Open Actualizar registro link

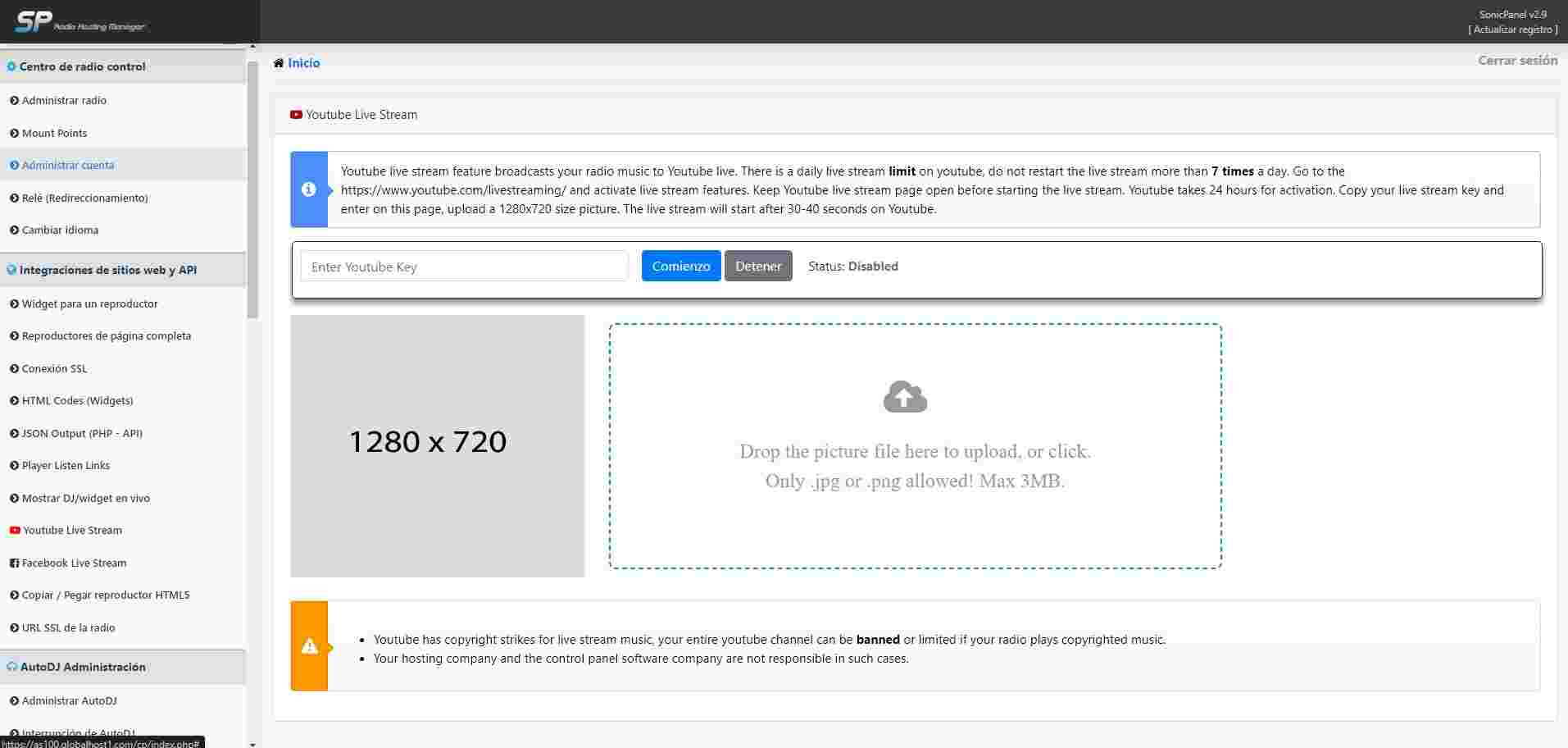tap(1513, 30)
